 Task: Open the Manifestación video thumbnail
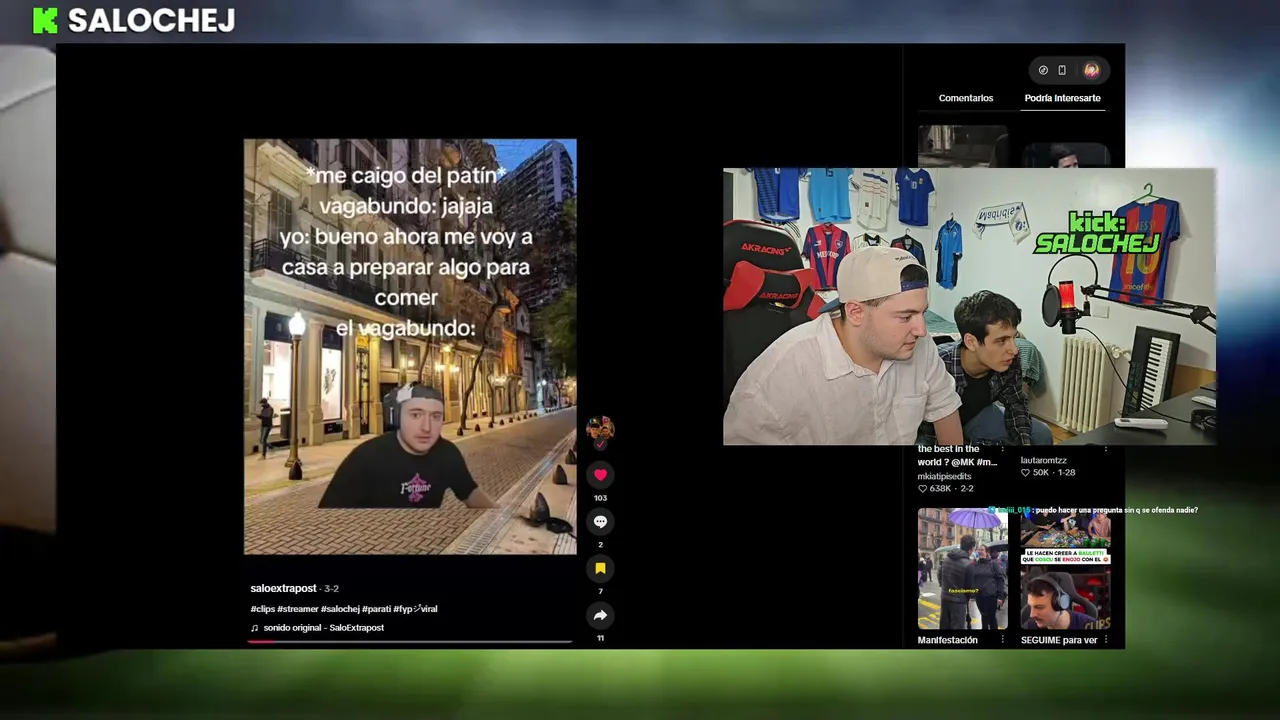pos(963,568)
